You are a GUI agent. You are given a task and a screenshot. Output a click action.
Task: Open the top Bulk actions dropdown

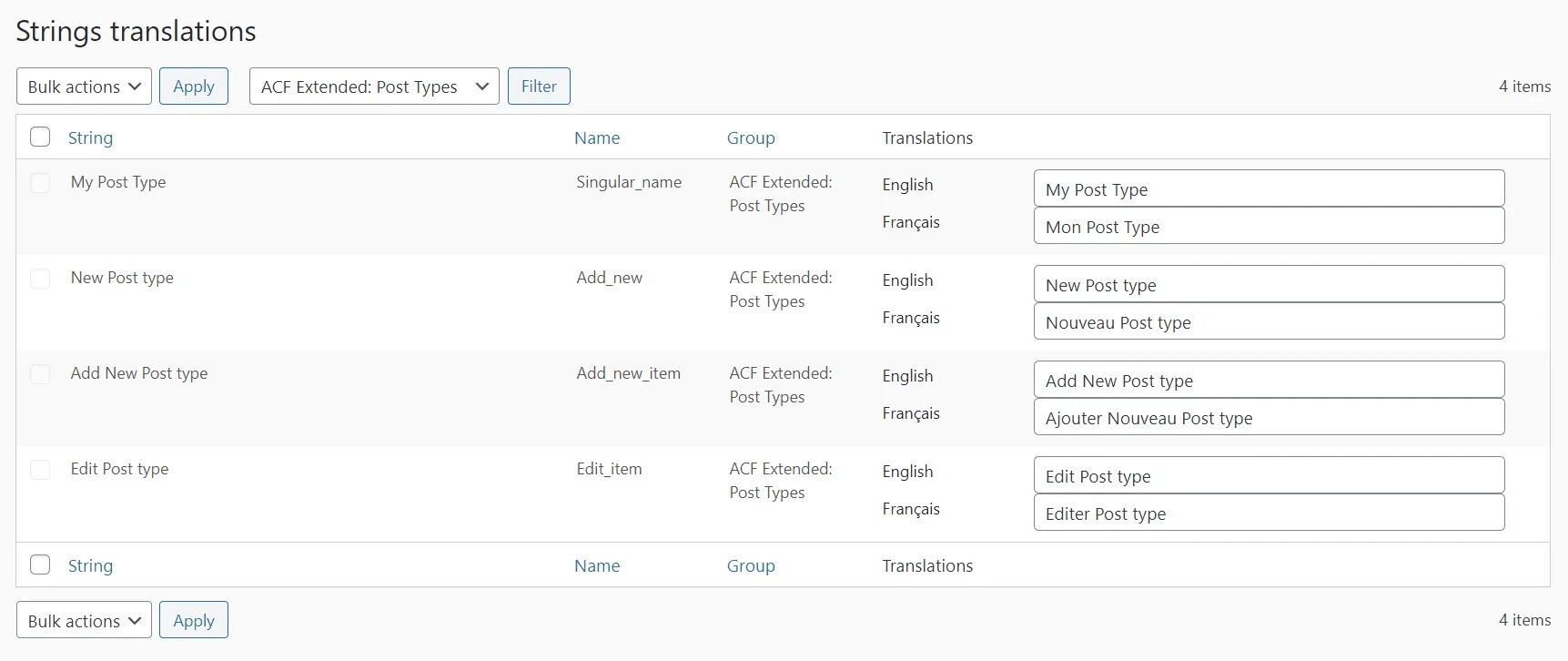[x=84, y=86]
